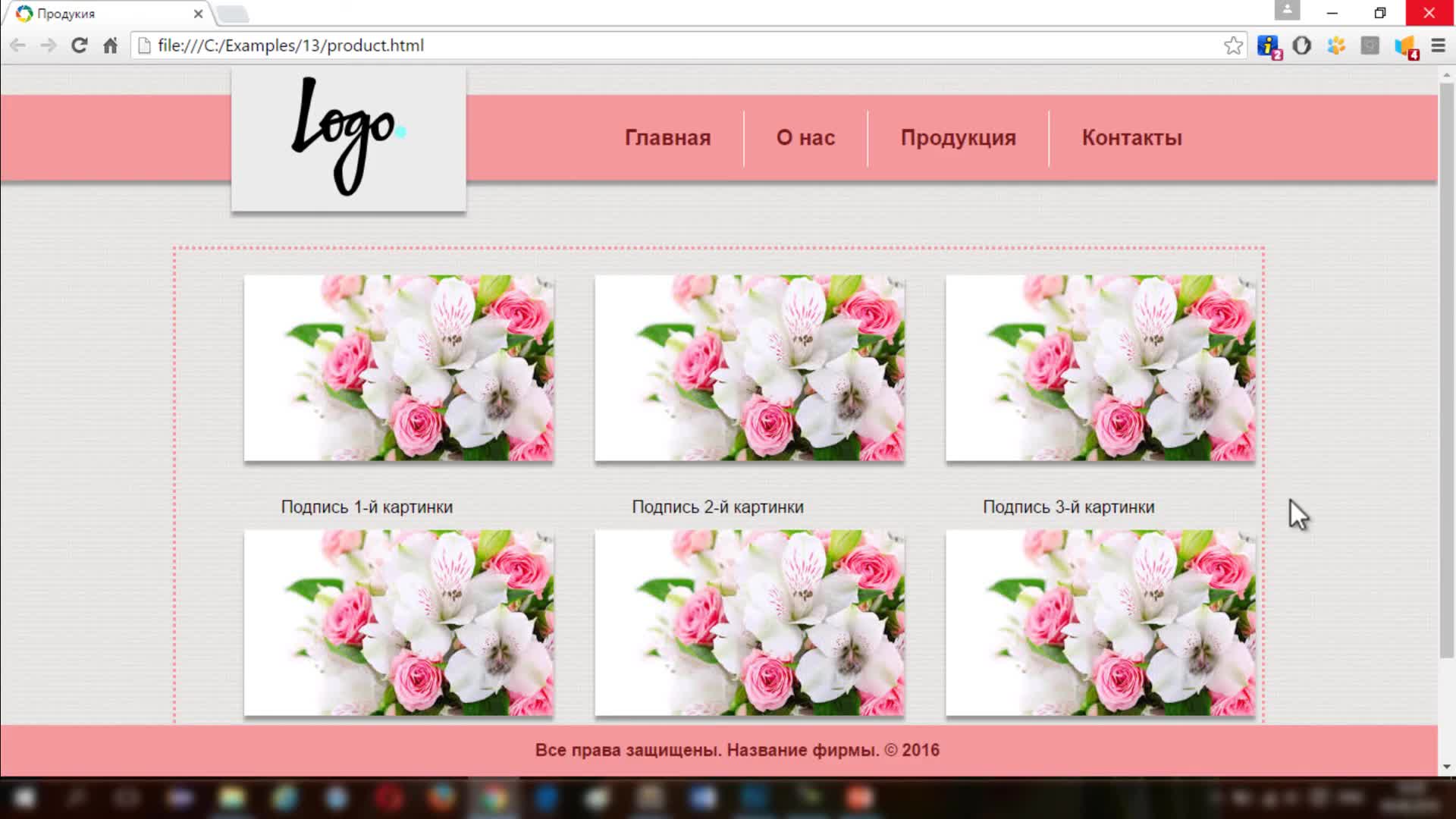Open a new browser tab
The height and width of the screenshot is (819, 1456).
click(233, 14)
